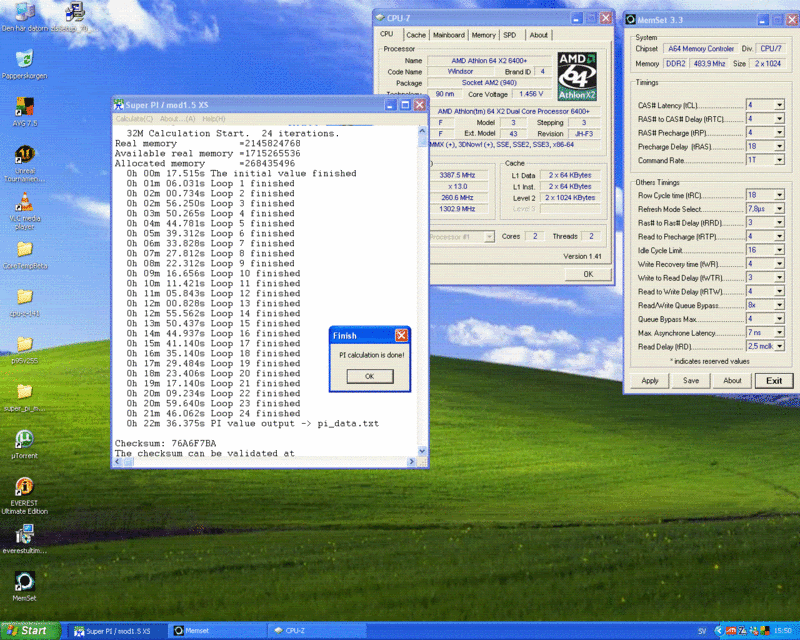
Task: Launch the MemSet desktop shortcut
Action: [x=24, y=586]
